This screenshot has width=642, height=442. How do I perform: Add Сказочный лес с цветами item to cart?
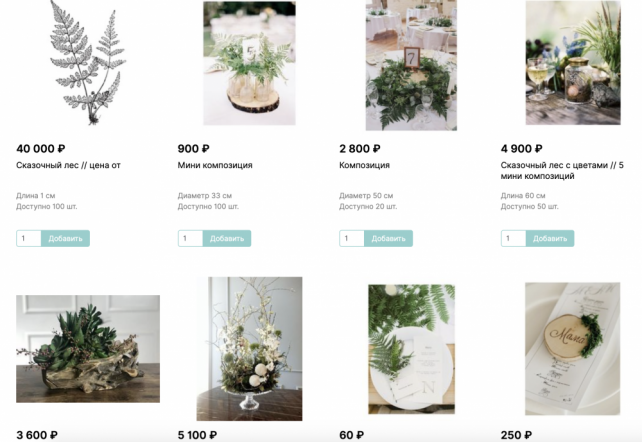(550, 238)
